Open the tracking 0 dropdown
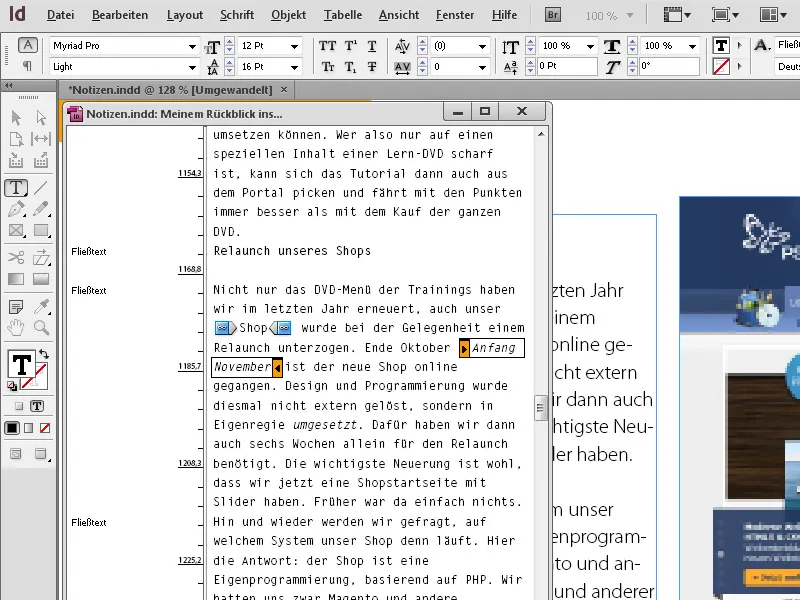This screenshot has width=800, height=600. click(482, 67)
